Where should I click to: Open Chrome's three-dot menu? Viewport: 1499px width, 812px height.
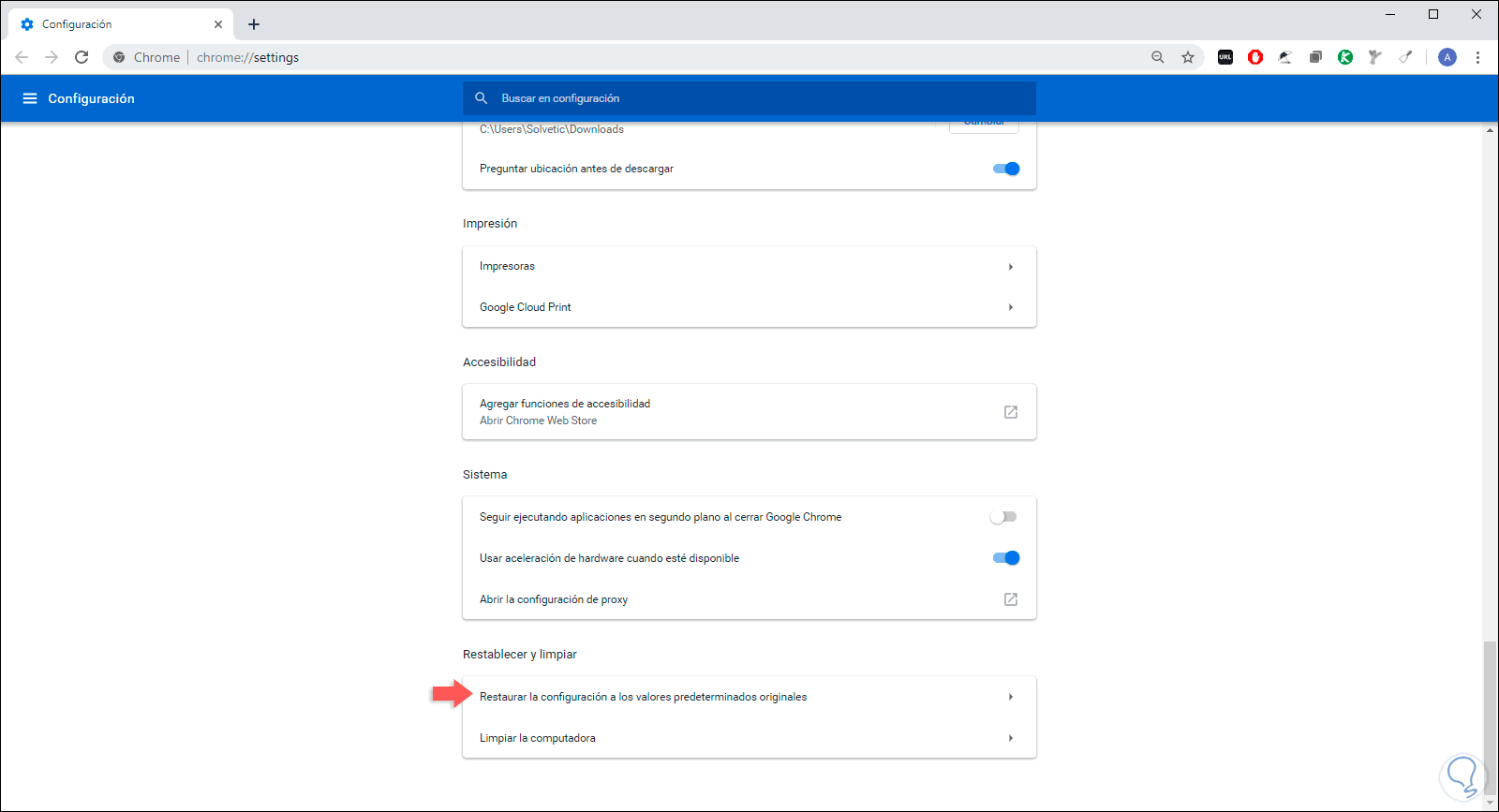[x=1477, y=57]
